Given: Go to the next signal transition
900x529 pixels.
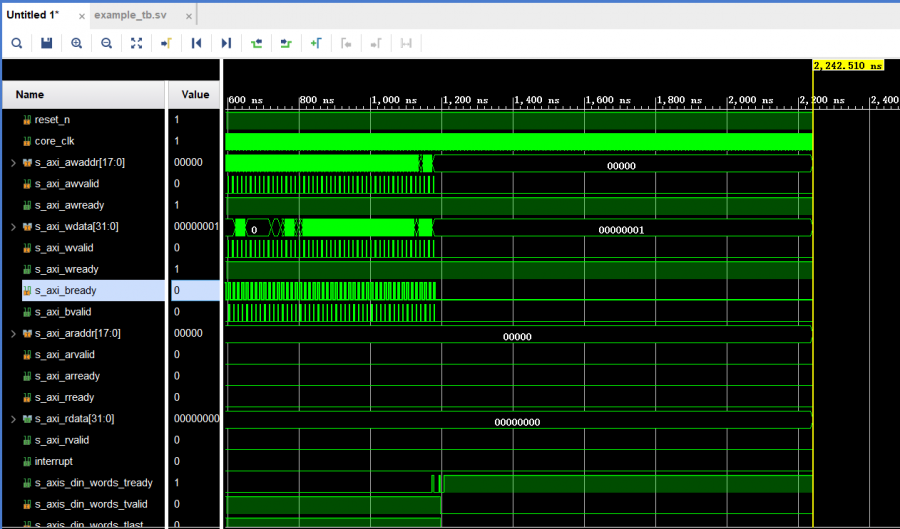Looking at the screenshot, I should 287,43.
